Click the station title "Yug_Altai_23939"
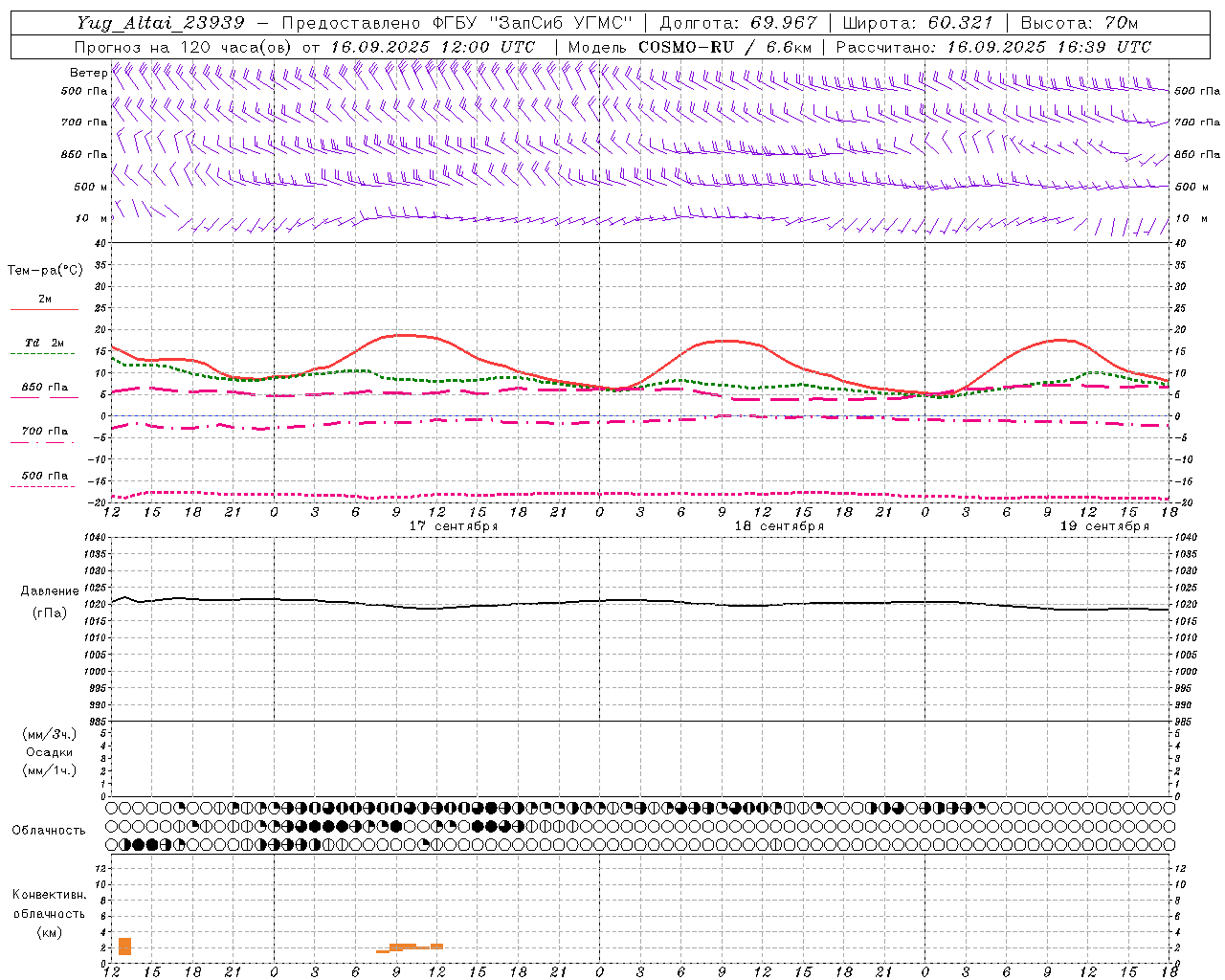 pos(160,23)
